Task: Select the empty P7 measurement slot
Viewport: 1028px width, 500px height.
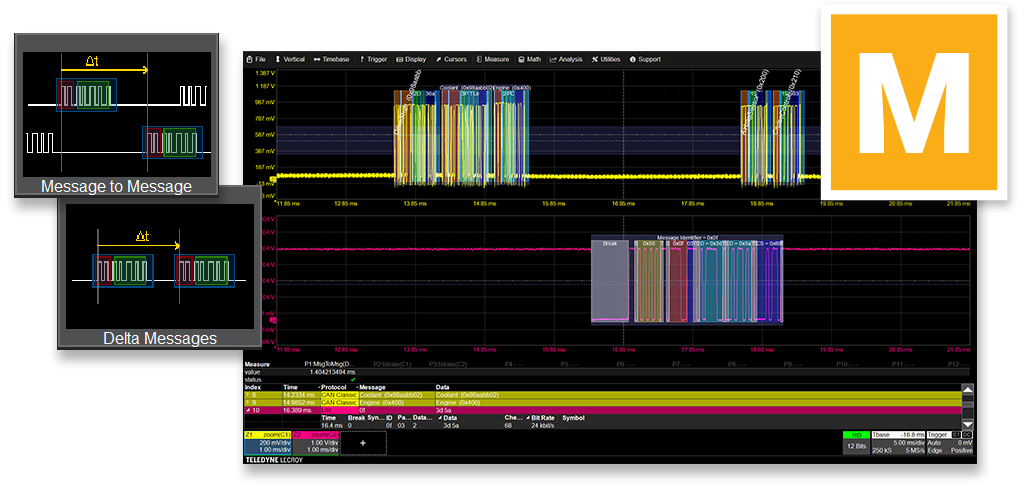Action: point(682,364)
